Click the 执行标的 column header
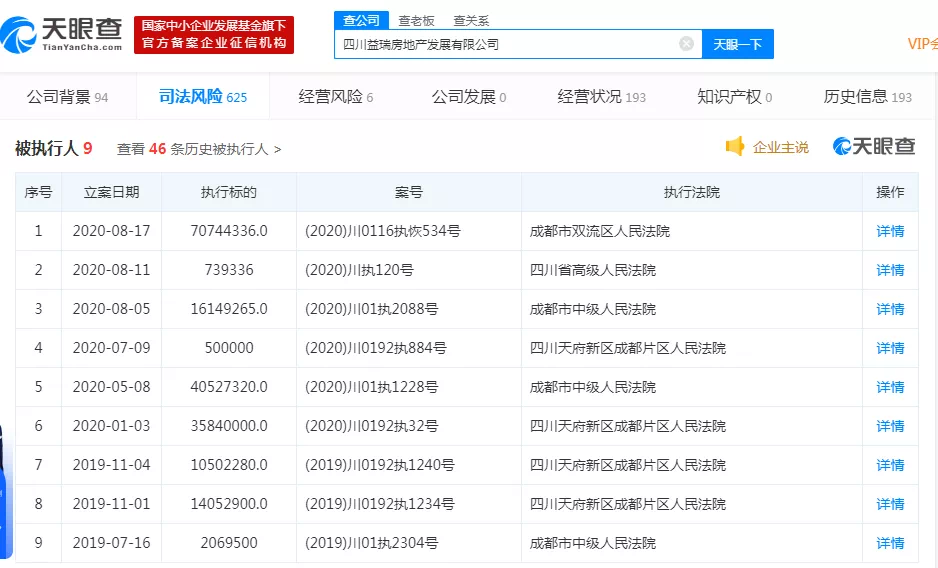Viewport: 938px width, 568px height. pyautogui.click(x=229, y=192)
